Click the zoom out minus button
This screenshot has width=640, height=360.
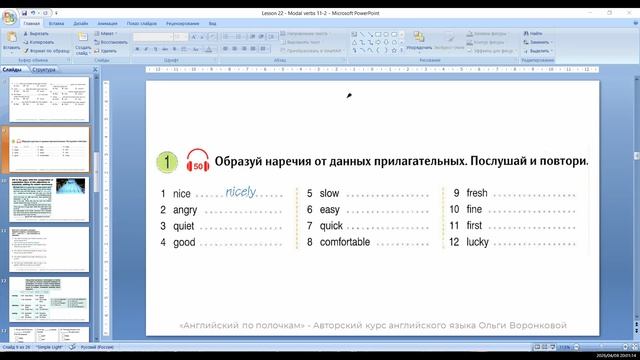576,347
